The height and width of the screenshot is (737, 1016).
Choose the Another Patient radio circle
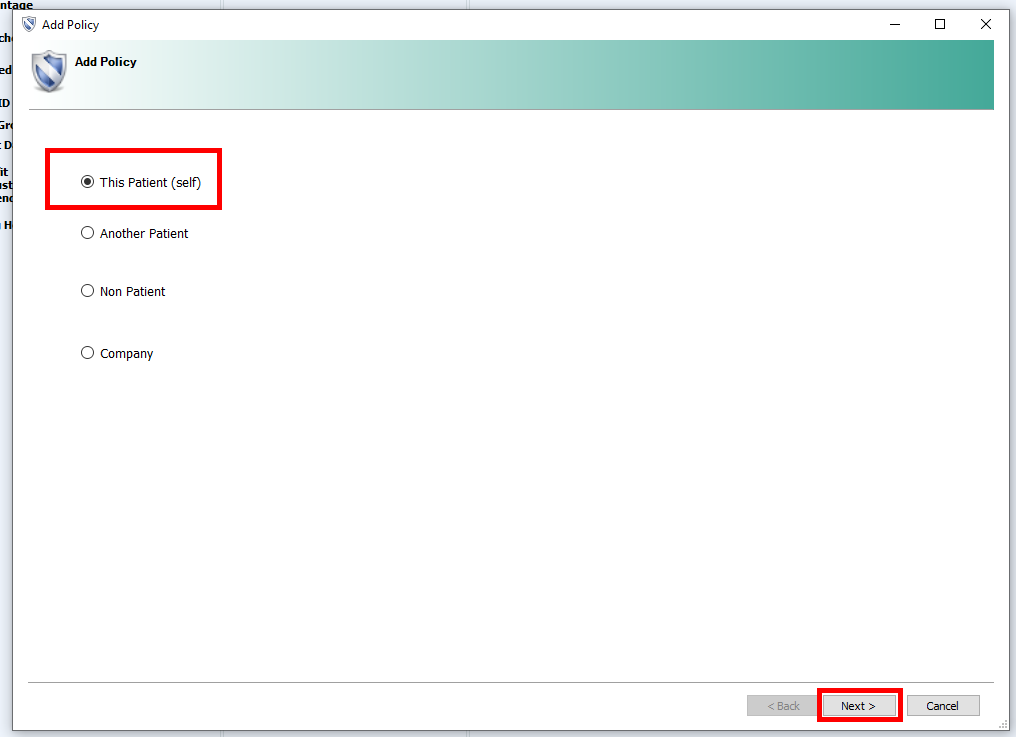click(87, 233)
